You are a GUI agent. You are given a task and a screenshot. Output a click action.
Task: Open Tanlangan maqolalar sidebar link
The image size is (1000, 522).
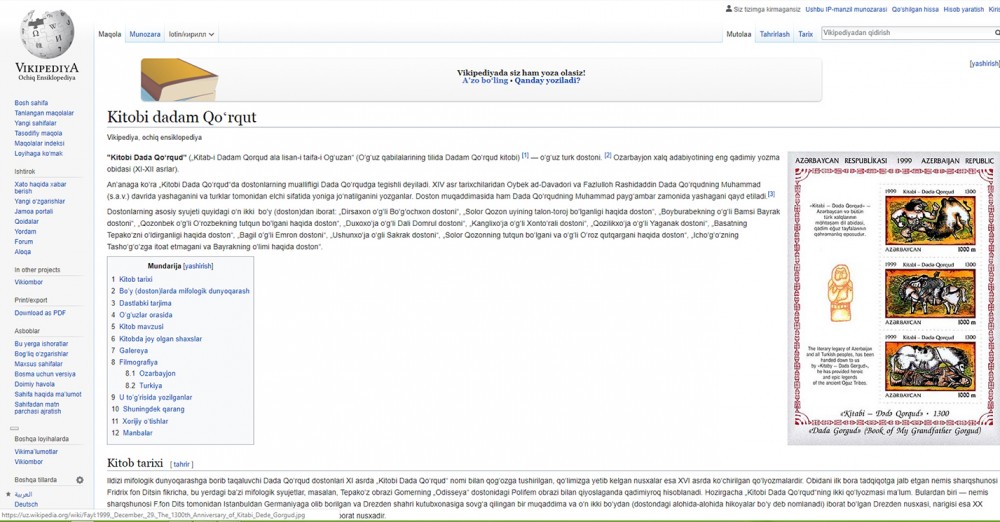[x=44, y=113]
